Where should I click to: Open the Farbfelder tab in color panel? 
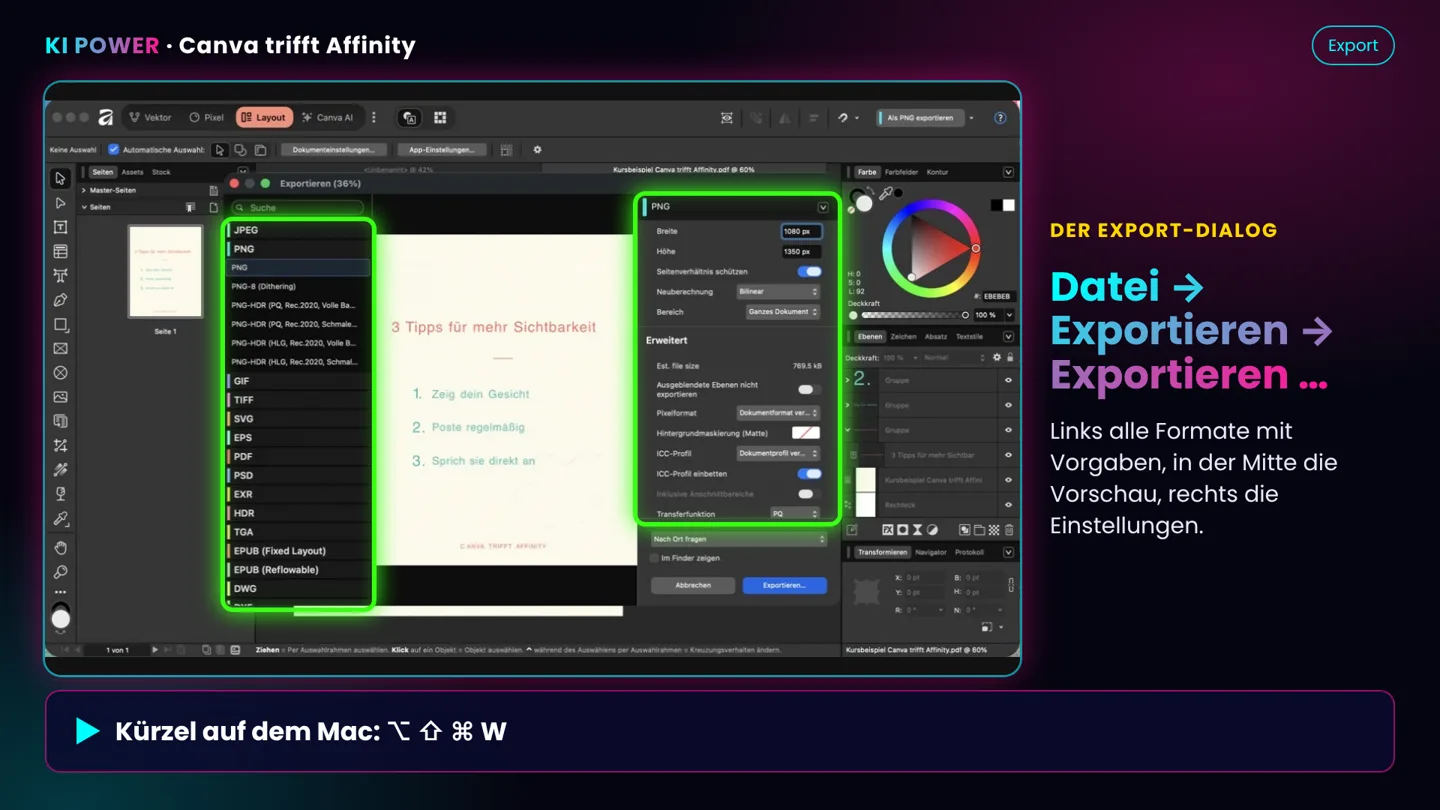point(901,172)
